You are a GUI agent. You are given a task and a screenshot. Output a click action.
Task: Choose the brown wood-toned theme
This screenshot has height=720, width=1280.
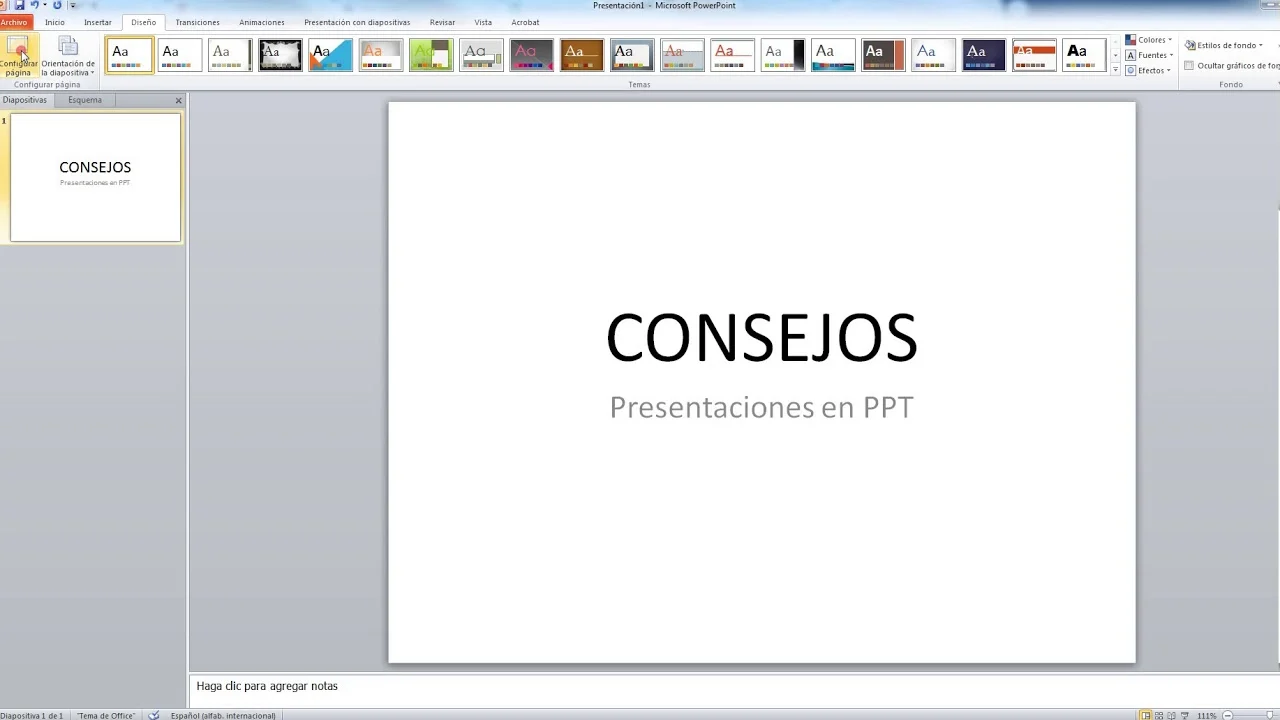coord(581,55)
